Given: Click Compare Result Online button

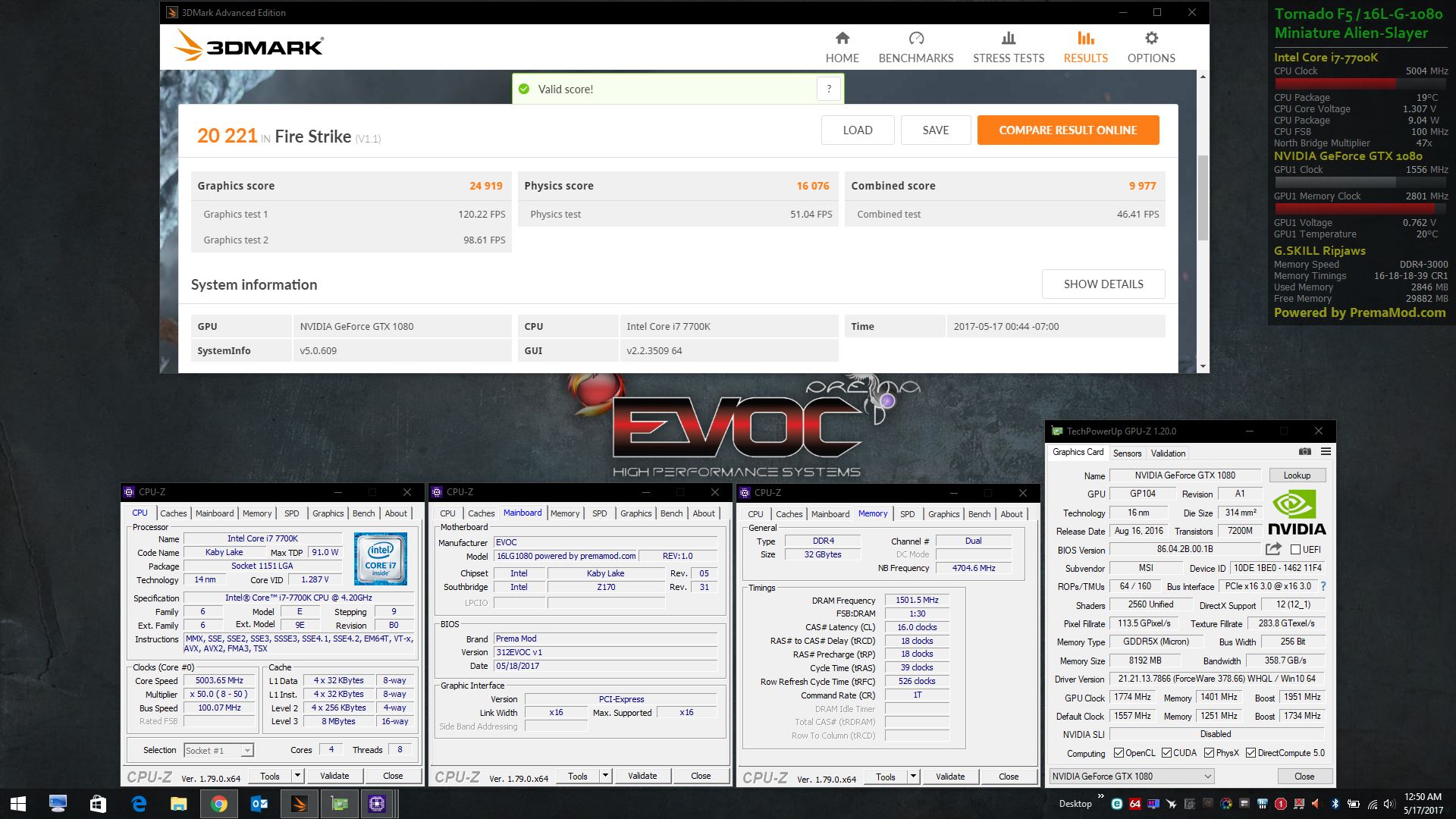Looking at the screenshot, I should 1068,130.
